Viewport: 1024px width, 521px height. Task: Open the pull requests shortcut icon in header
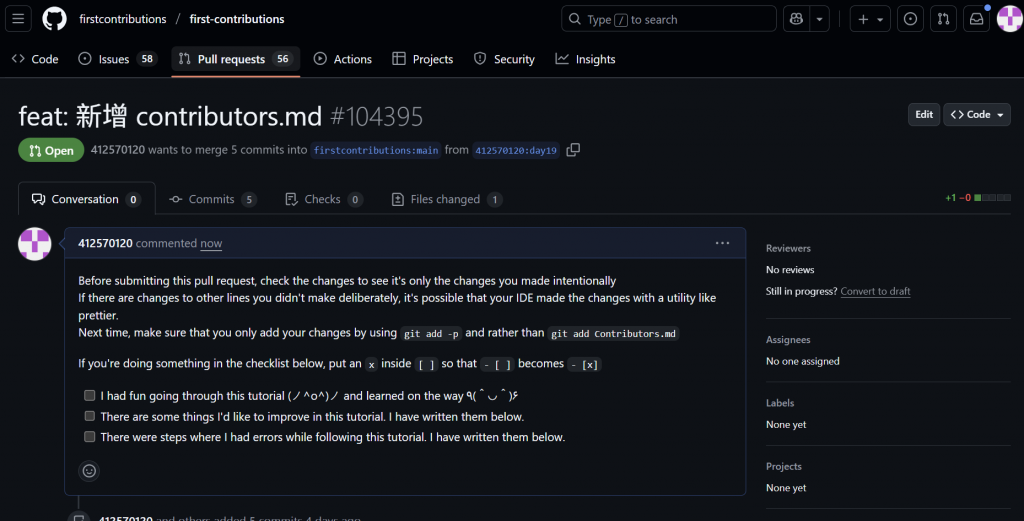(x=944, y=19)
